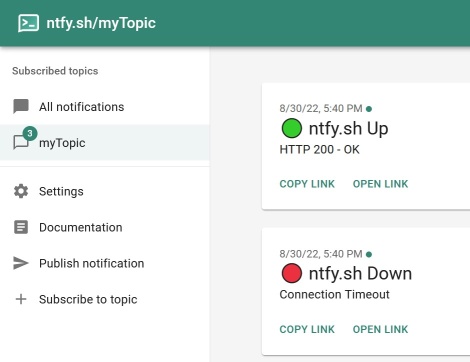The image size is (470, 362).
Task: Click the unread dot on ntfy.sh Down notification
Action: tap(369, 254)
